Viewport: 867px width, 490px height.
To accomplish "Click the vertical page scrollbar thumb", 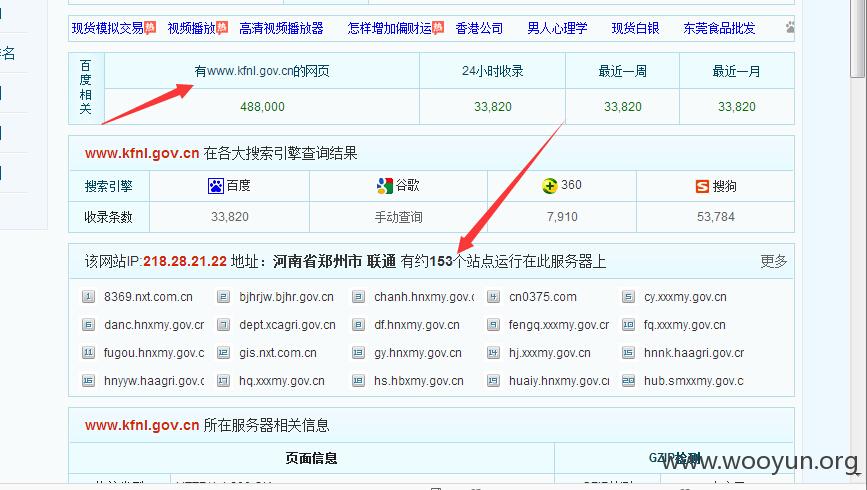I will (858, 39).
